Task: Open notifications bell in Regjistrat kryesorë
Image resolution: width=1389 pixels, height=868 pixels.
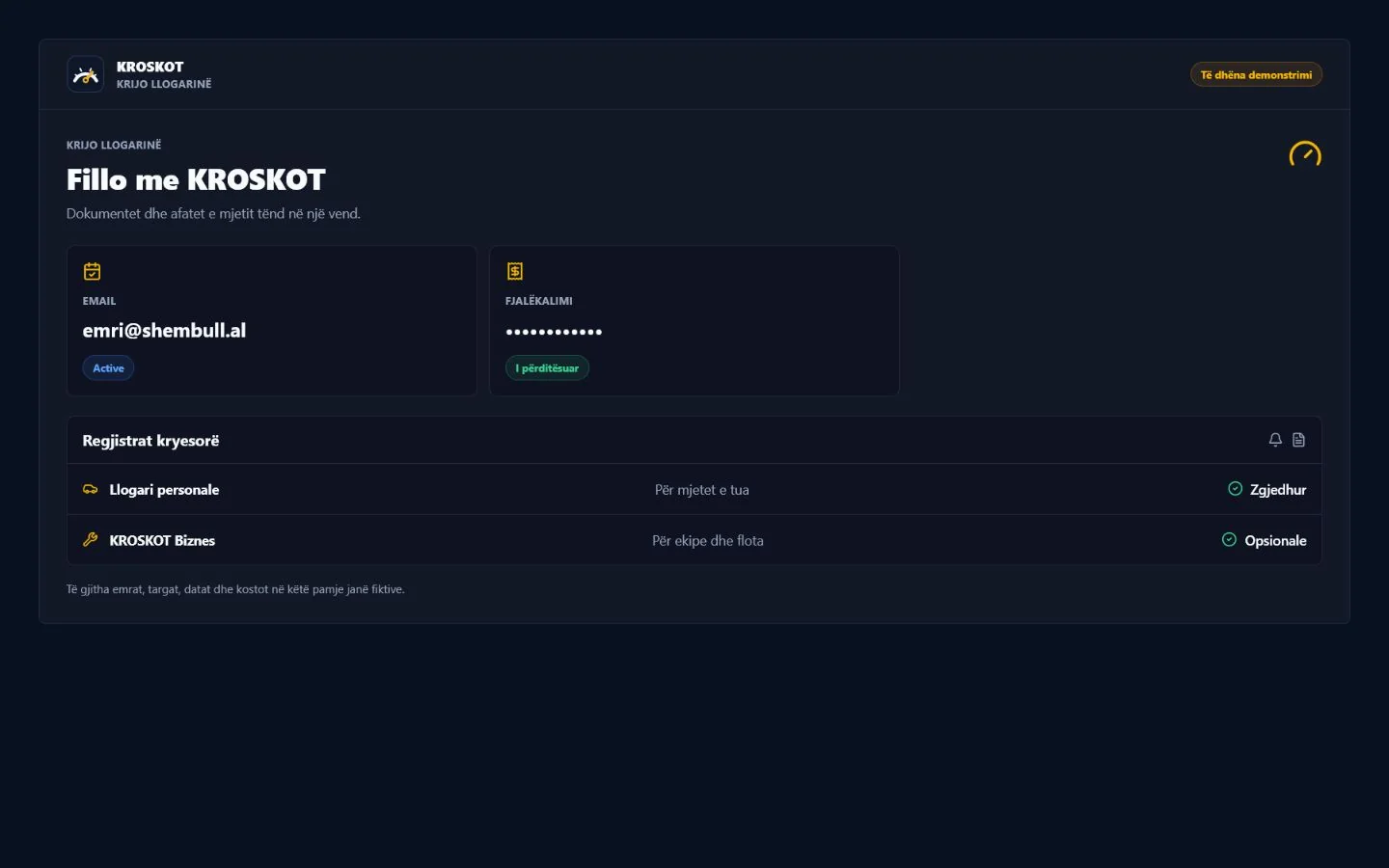Action: 1275,440
